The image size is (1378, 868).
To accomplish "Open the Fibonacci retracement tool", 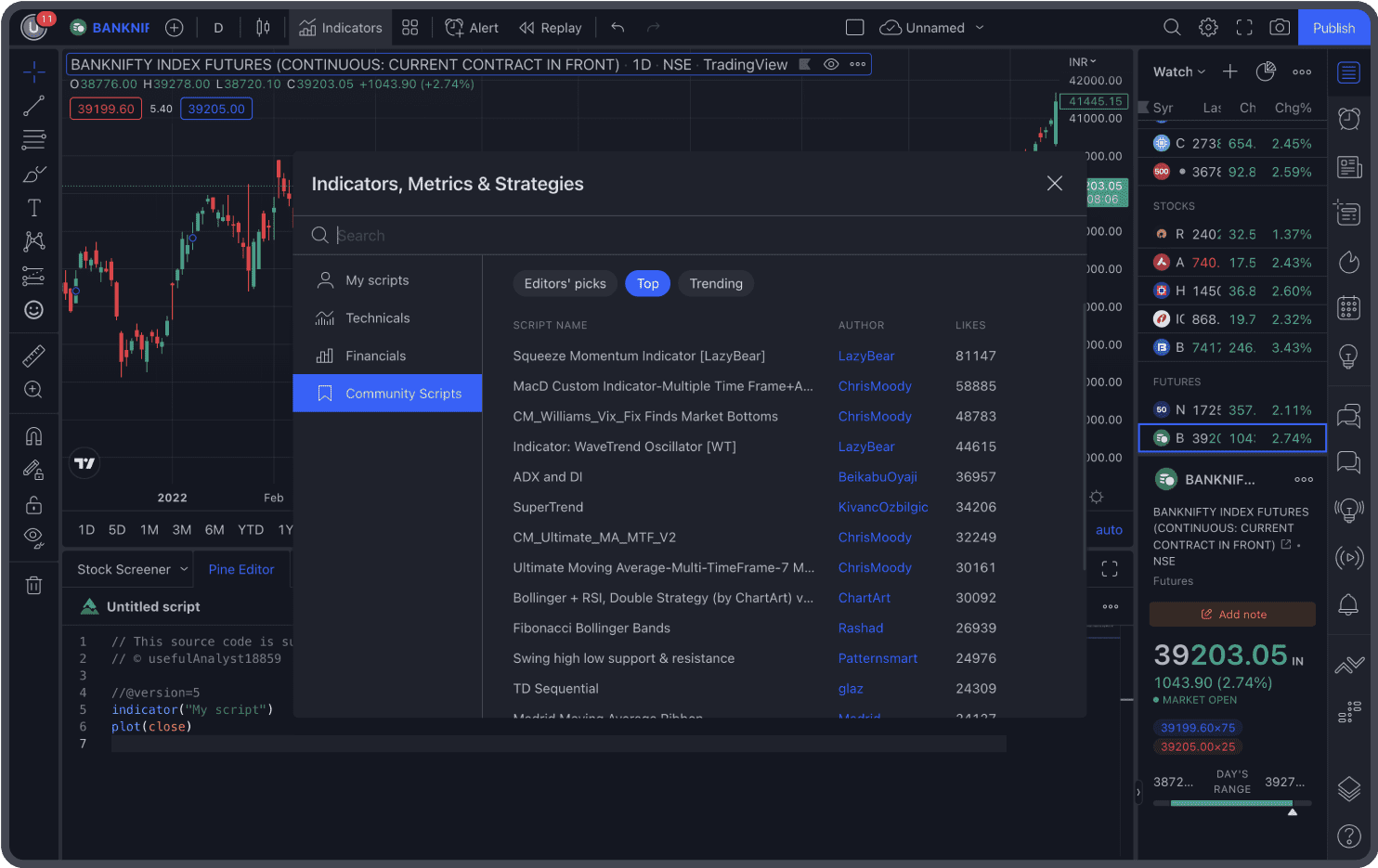I will point(33,140).
